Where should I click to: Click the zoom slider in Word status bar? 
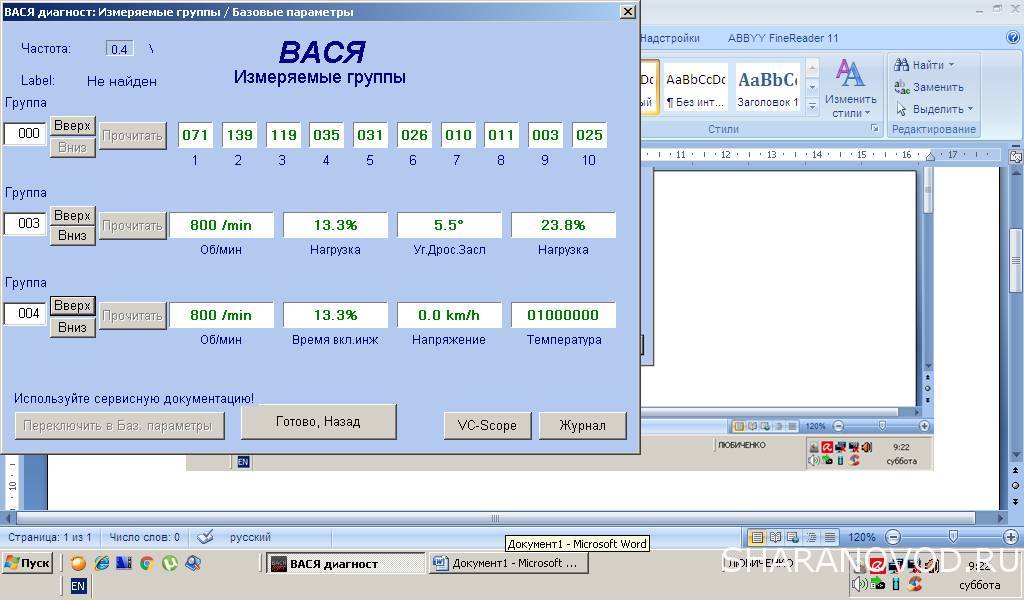click(x=952, y=537)
